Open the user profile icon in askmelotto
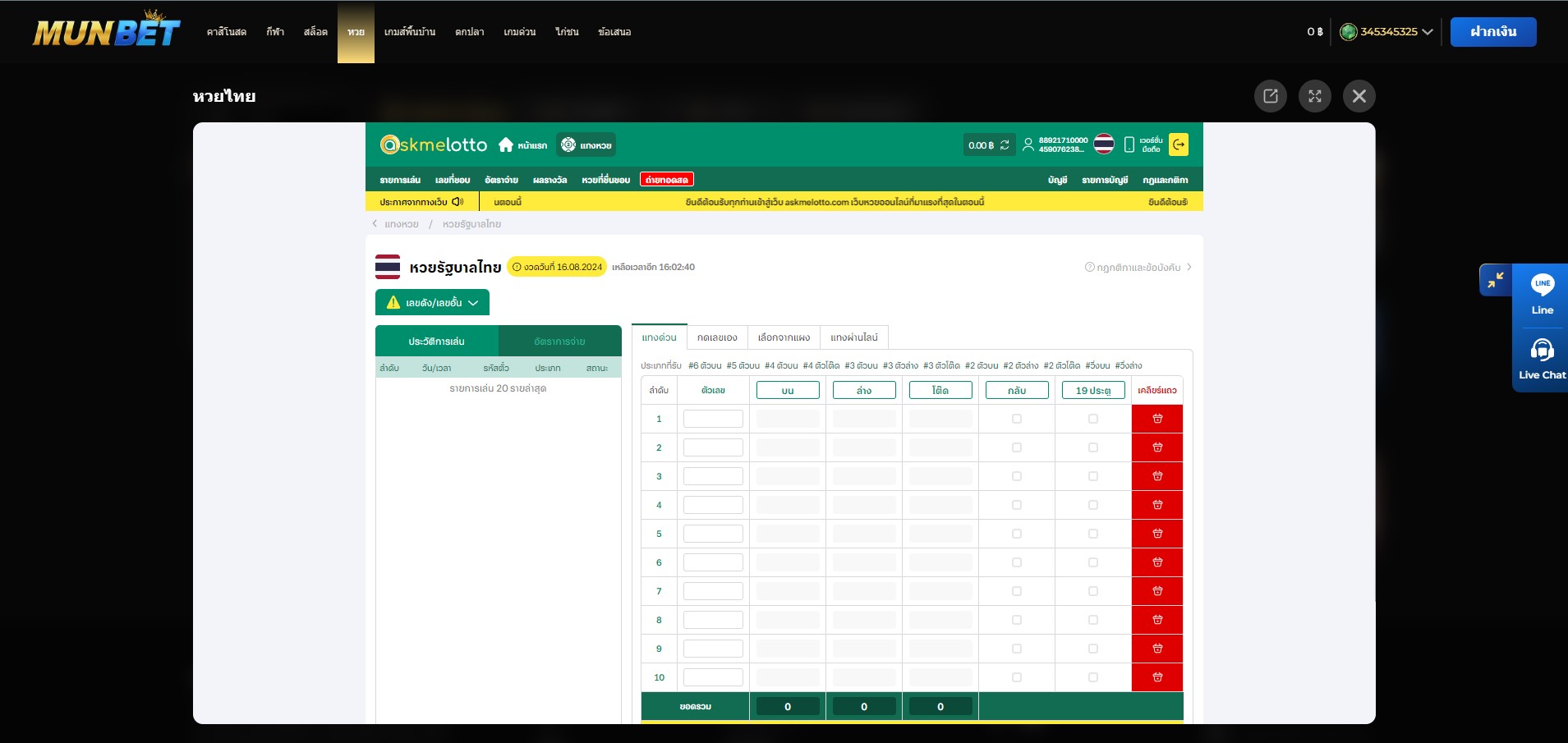The image size is (1568, 743). tap(1028, 145)
